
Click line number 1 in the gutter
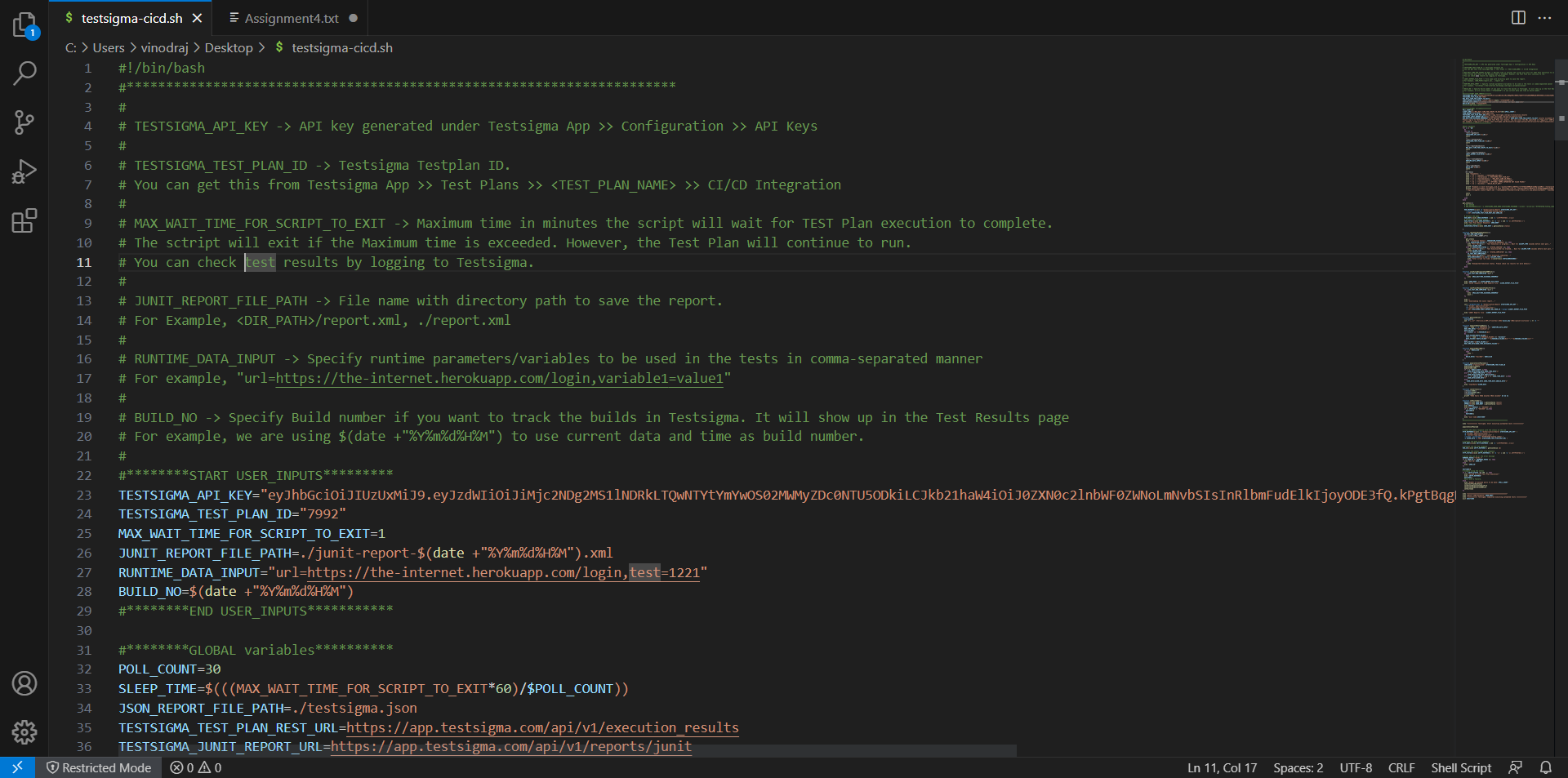[88, 68]
